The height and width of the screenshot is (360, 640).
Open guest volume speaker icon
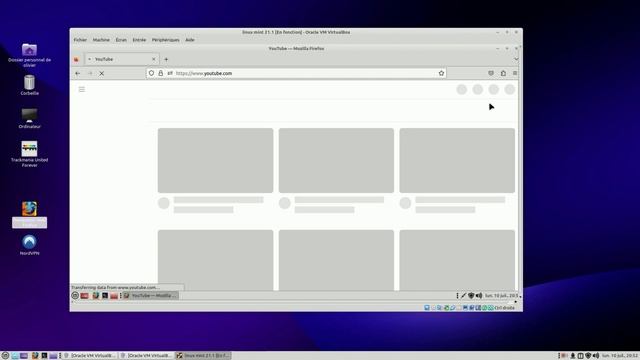(x=479, y=296)
